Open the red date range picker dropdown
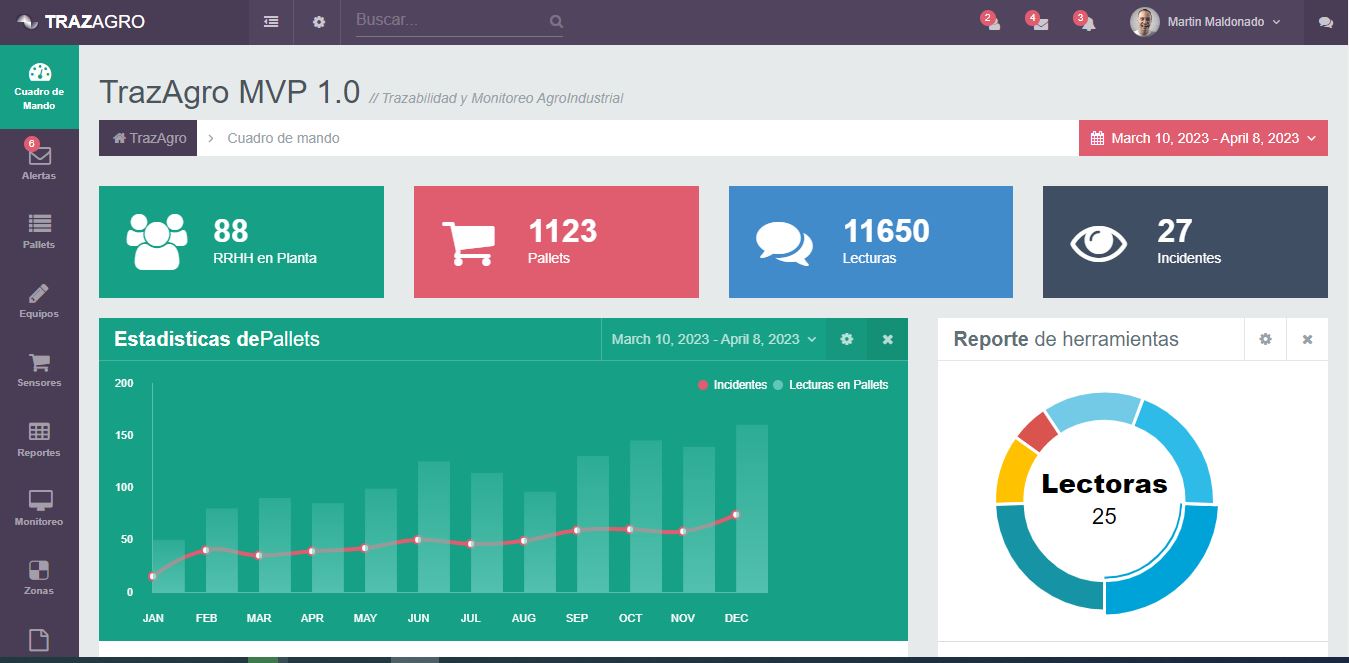Image resolution: width=1349 pixels, height=663 pixels. 1203,138
